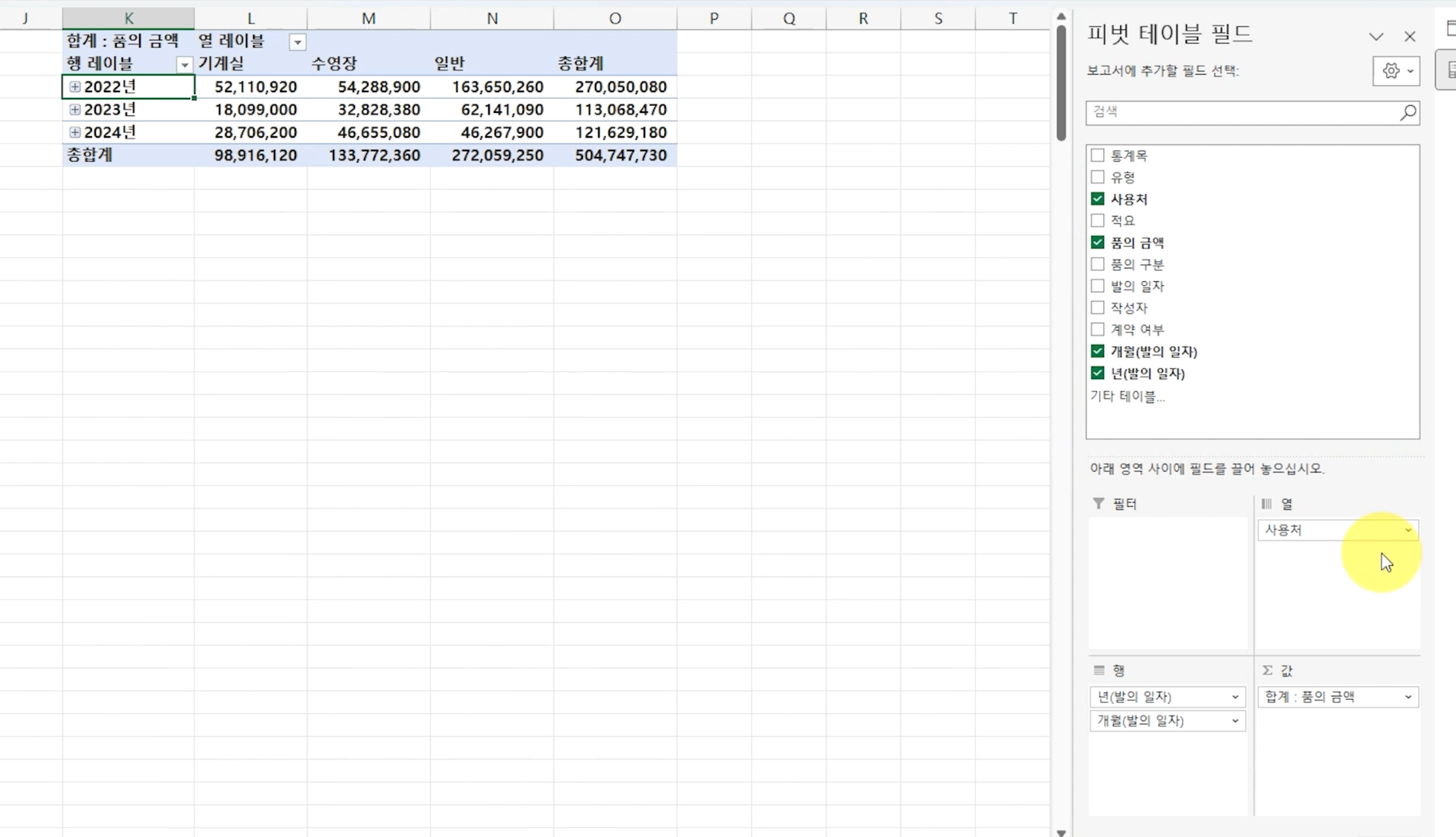Open the 사용처 dropdown in the columns area
1456x837 pixels.
coord(1408,530)
